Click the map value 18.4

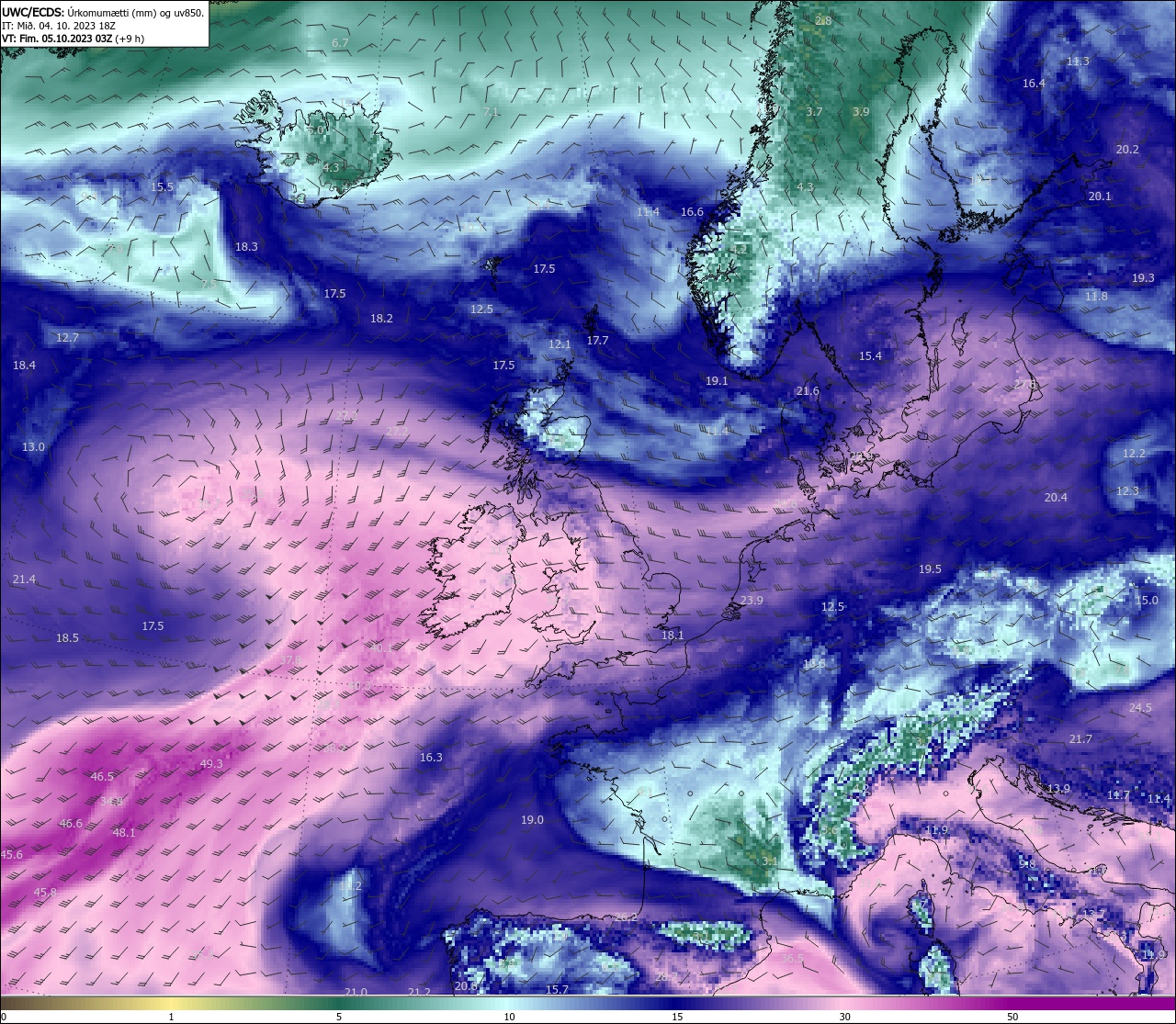[24, 366]
